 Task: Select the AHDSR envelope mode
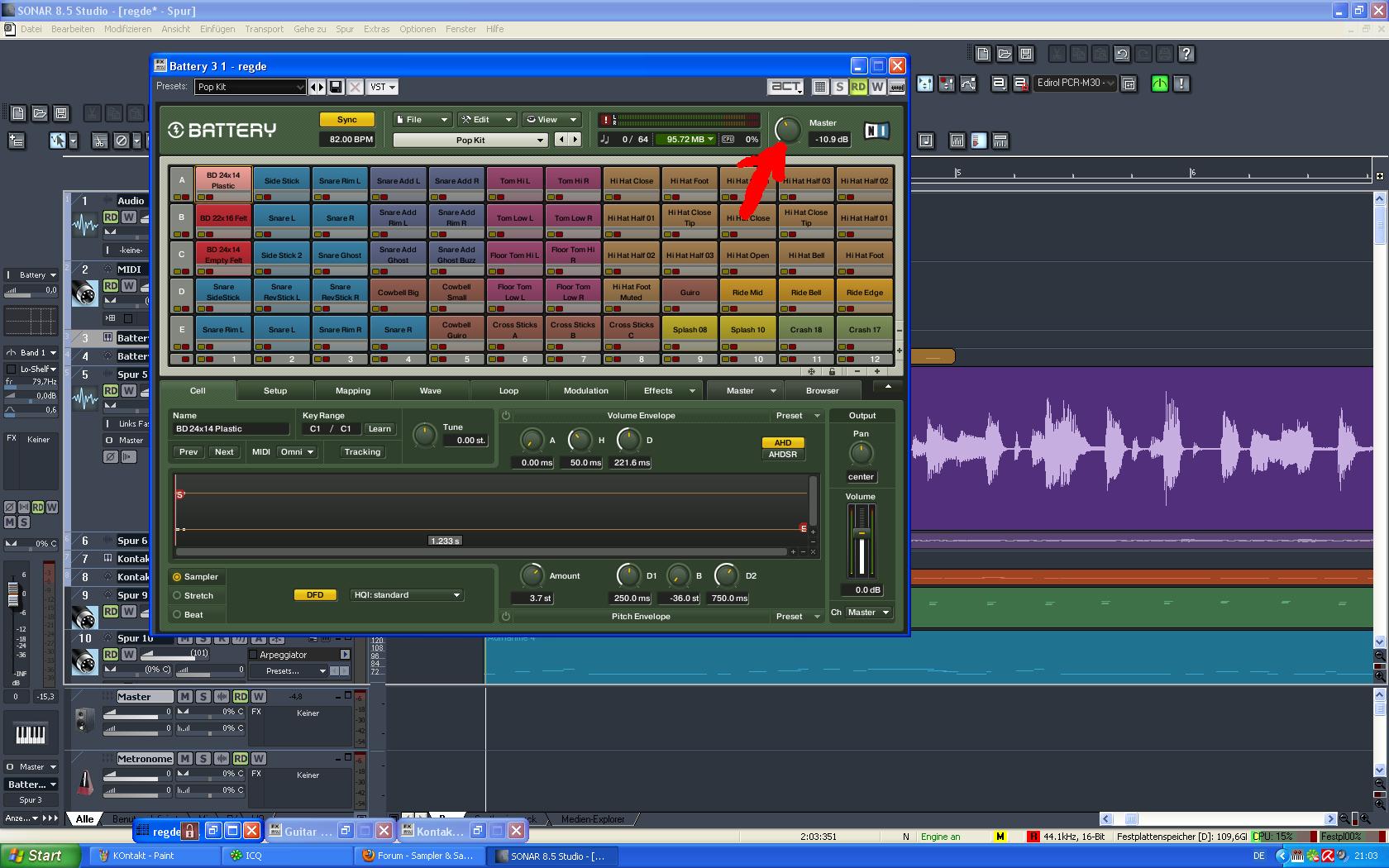point(783,455)
